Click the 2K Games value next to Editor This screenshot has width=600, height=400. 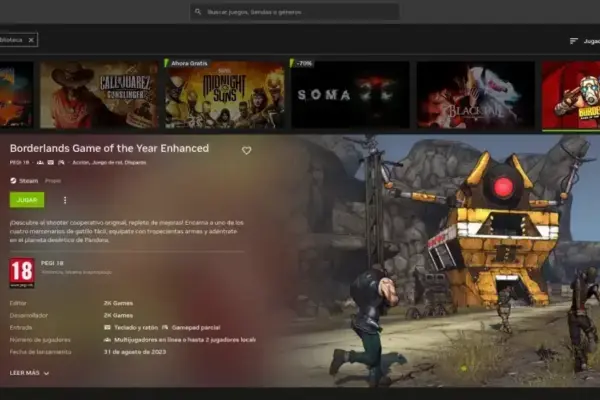coord(118,303)
